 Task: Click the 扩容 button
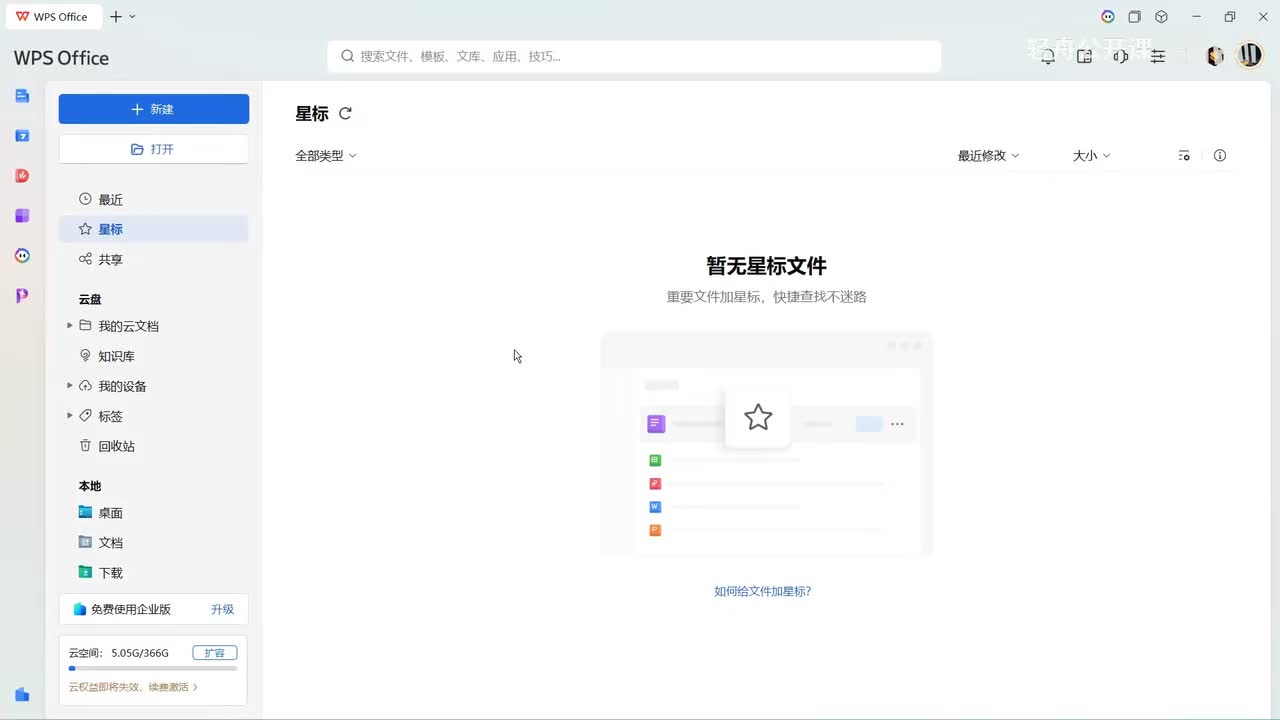tap(215, 653)
